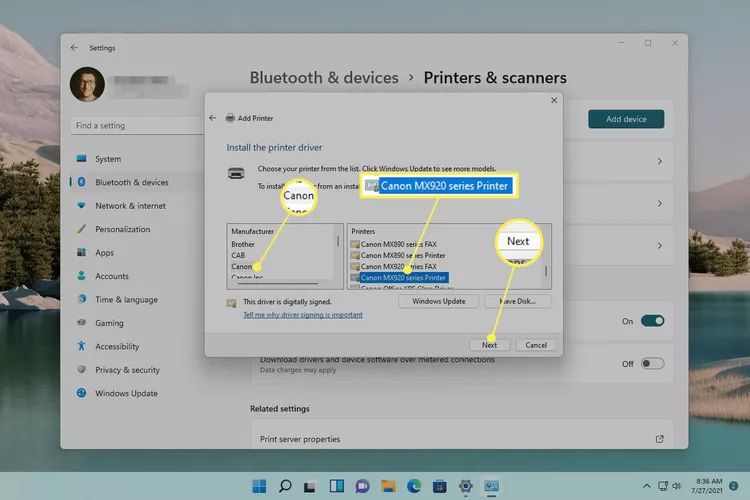
Task: Open network status tray icon
Action: [x=663, y=486]
